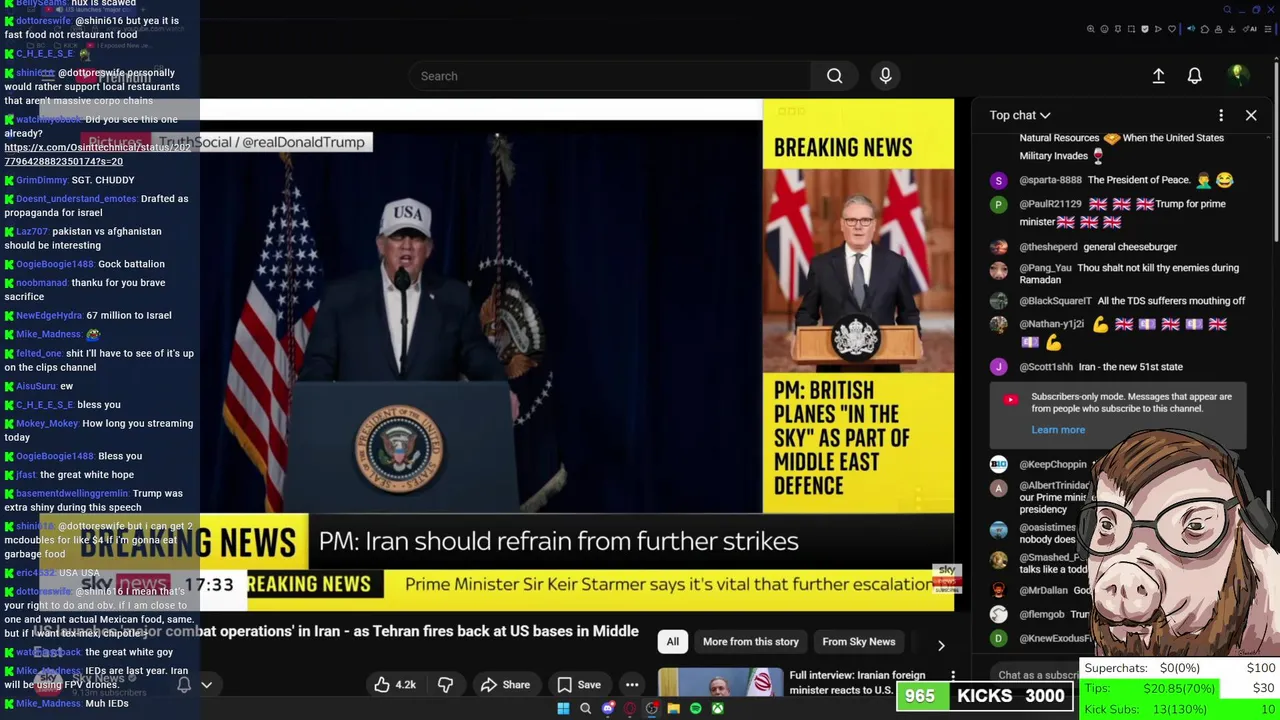Open Windows taskbar search
Image resolution: width=1280 pixels, height=720 pixels.
(x=586, y=709)
